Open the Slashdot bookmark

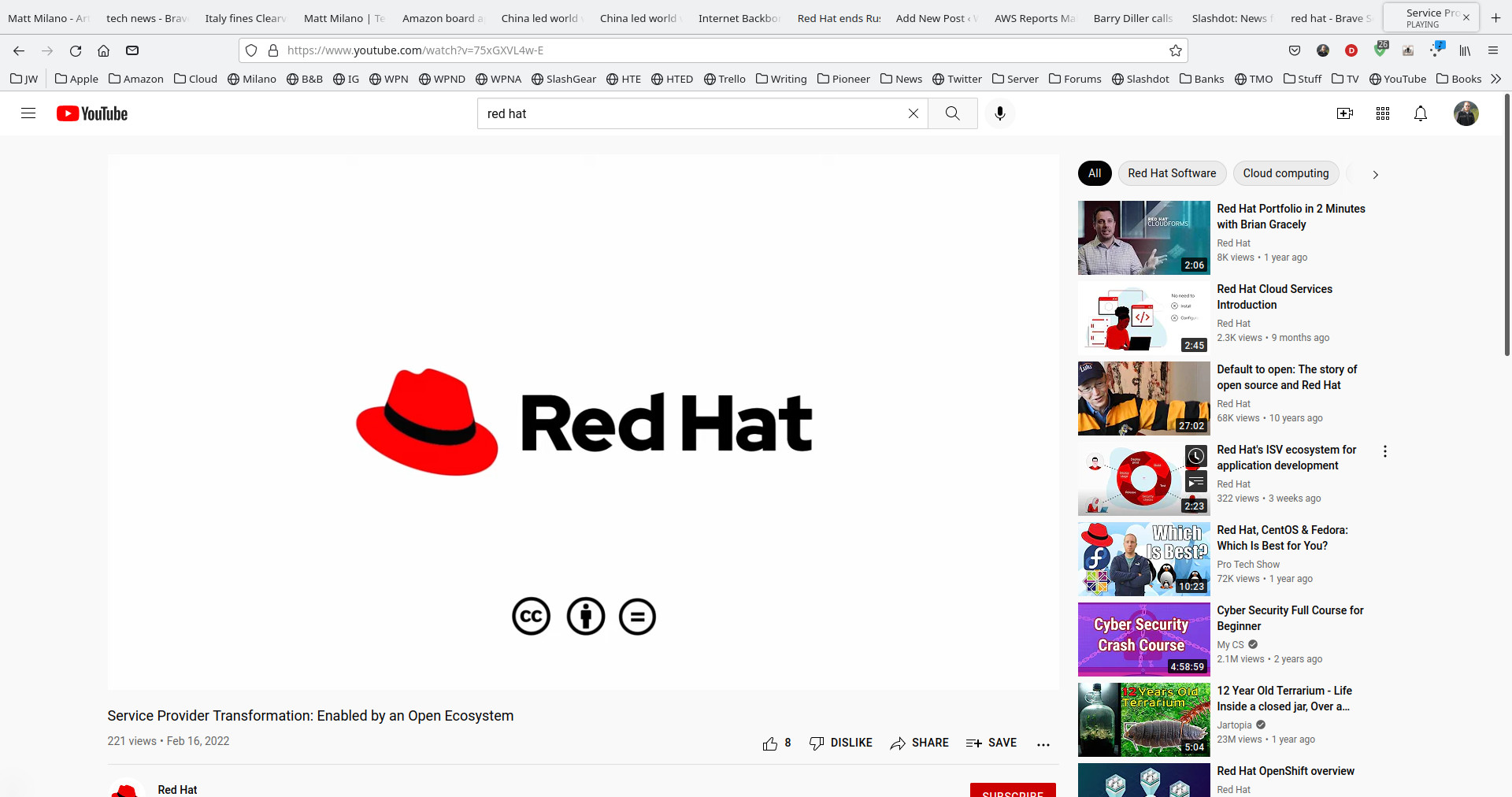[1140, 79]
